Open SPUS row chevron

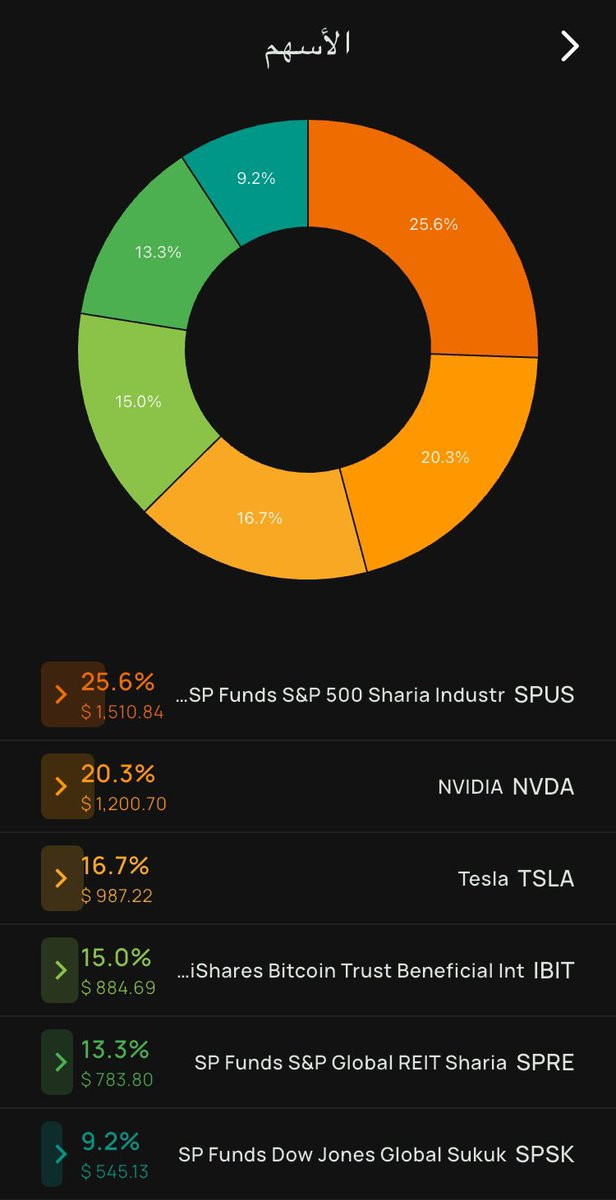click(61, 694)
